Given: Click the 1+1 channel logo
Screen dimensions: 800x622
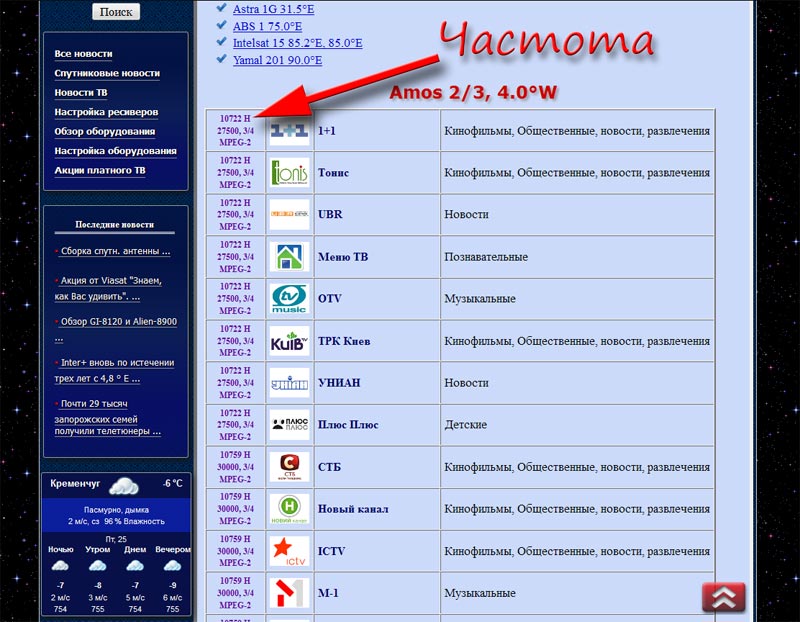Looking at the screenshot, I should (x=289, y=131).
